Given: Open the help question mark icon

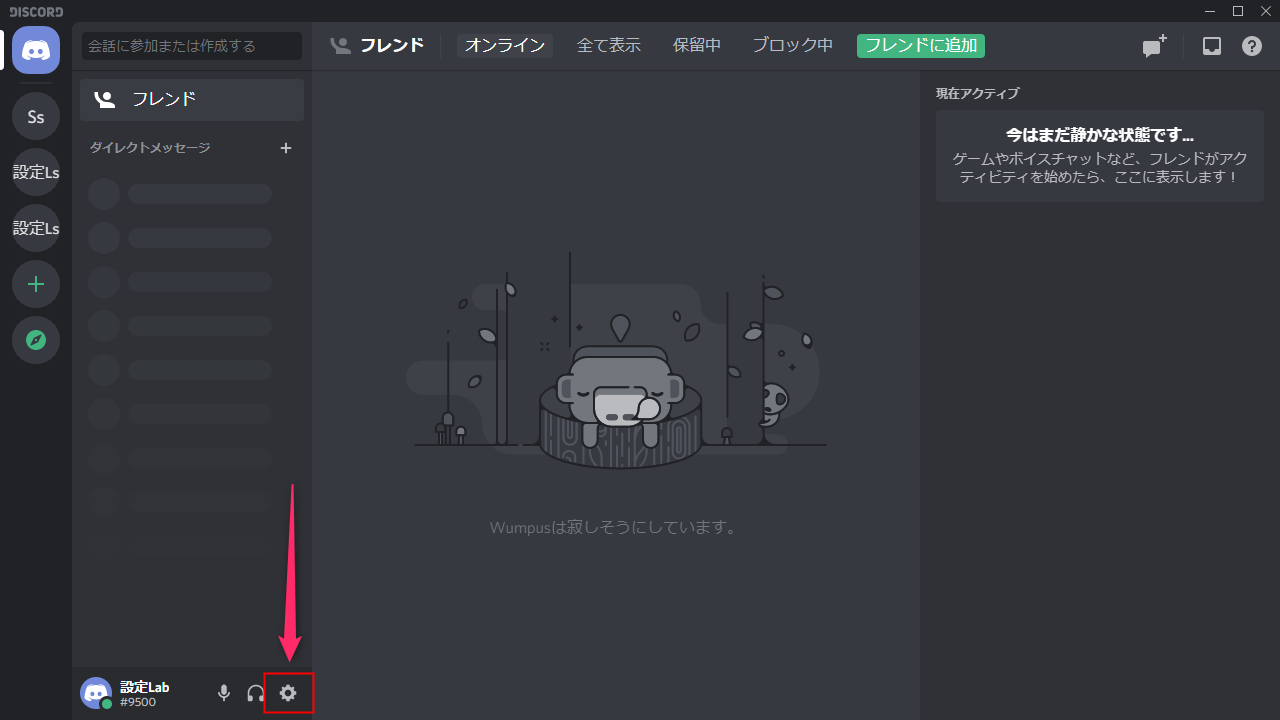Looking at the screenshot, I should click(1252, 46).
